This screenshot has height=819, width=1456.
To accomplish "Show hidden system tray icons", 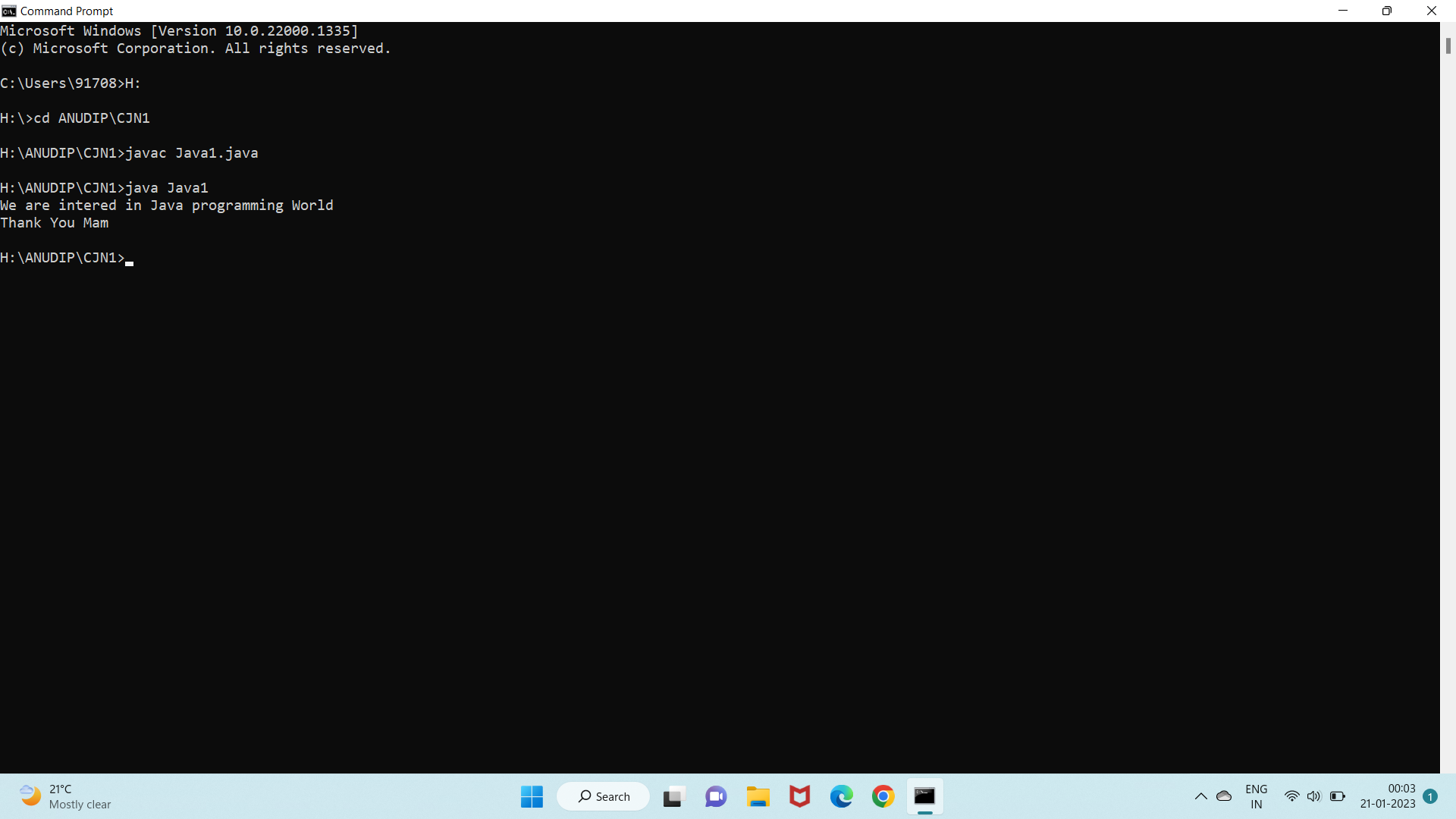I will [x=1201, y=796].
